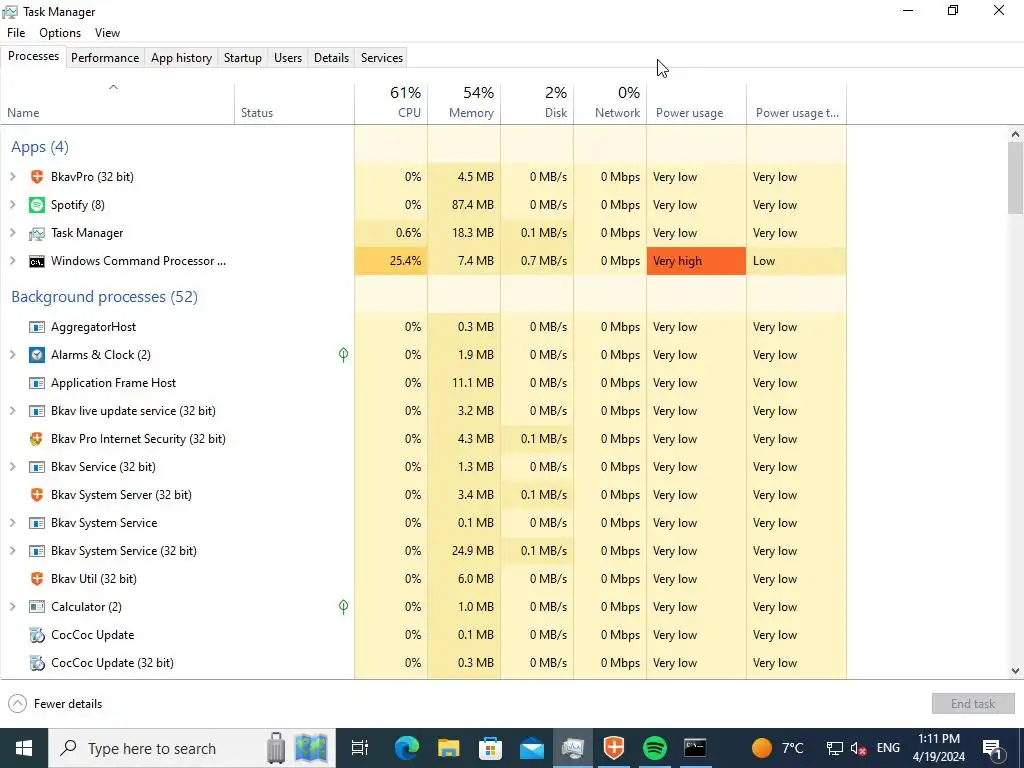1024x768 pixels.
Task: Expand Alarms & Clock (2) group
Action: point(12,355)
